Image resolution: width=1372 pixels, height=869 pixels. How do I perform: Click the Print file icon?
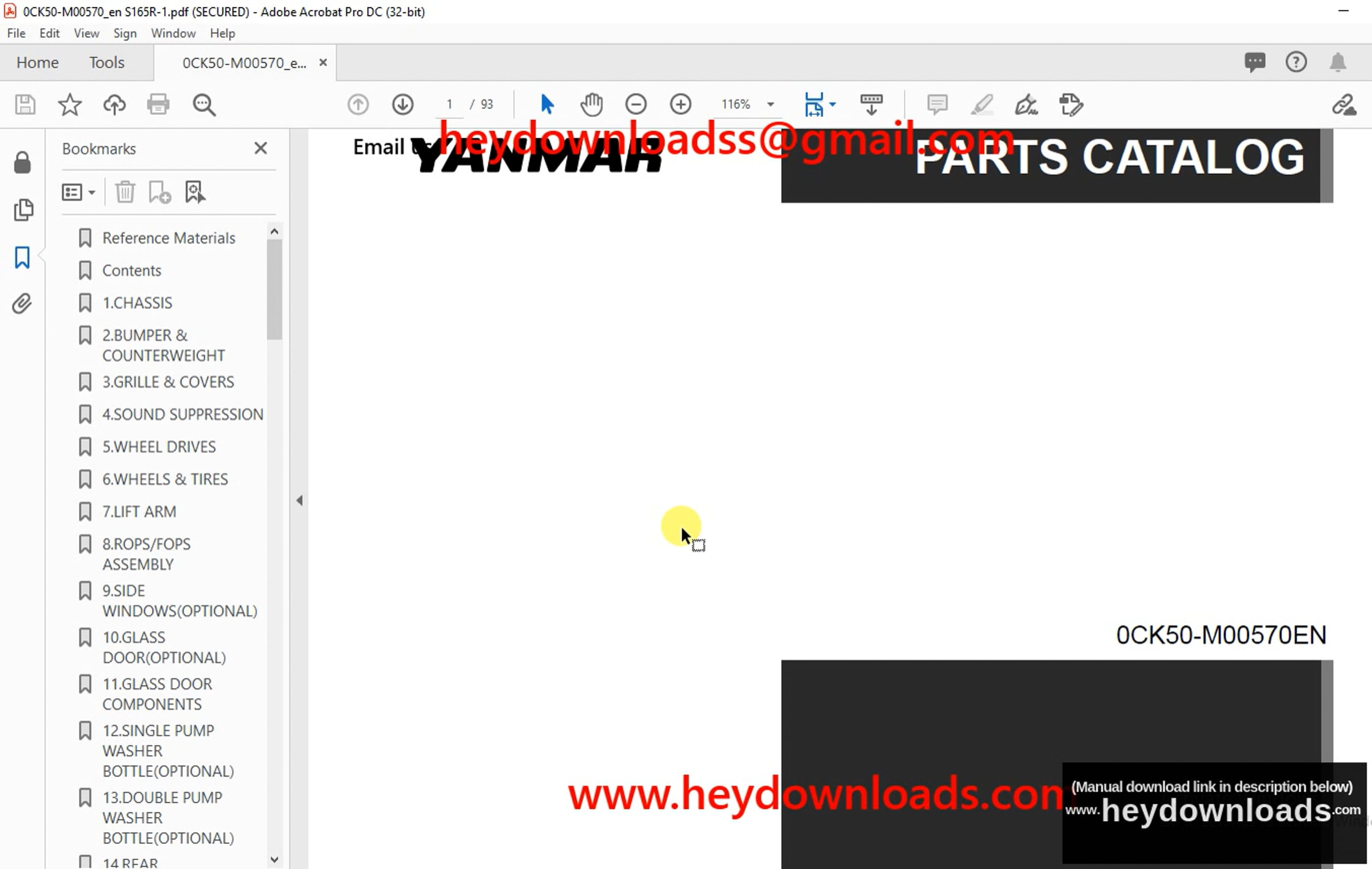point(158,105)
